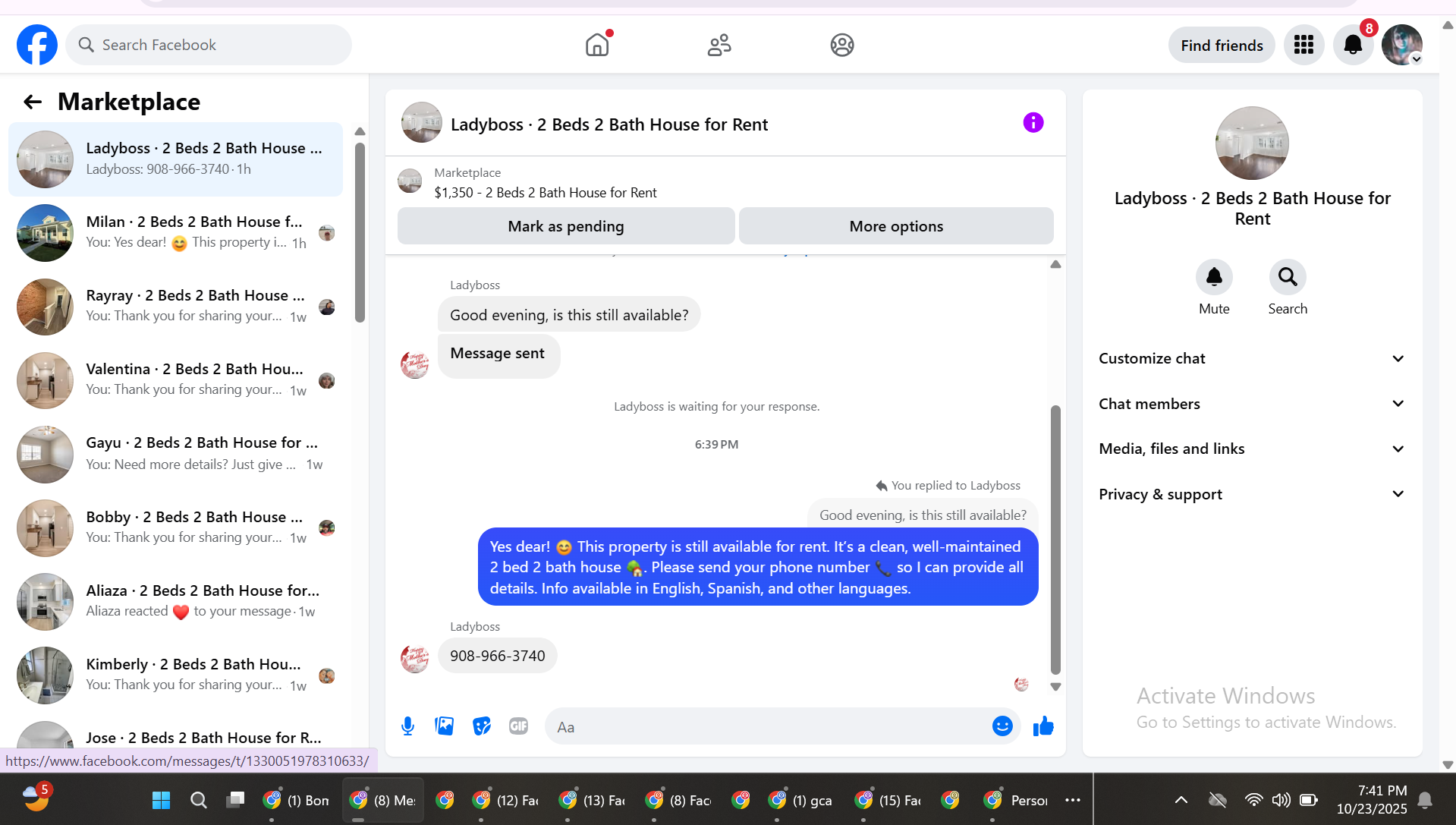1456x825 pixels.
Task: Open the GIF picker
Action: click(519, 726)
